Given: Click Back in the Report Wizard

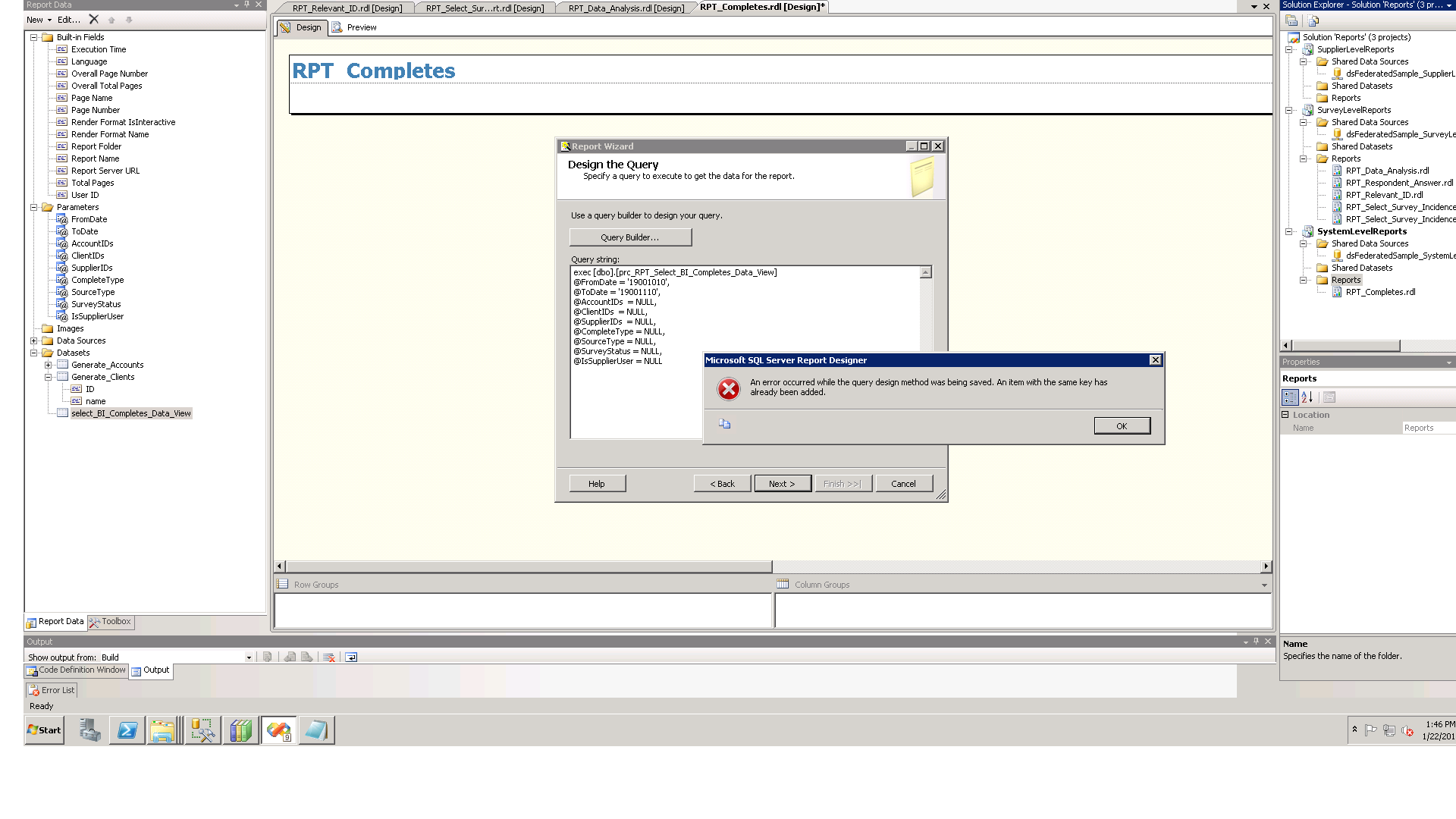Looking at the screenshot, I should tap(722, 484).
